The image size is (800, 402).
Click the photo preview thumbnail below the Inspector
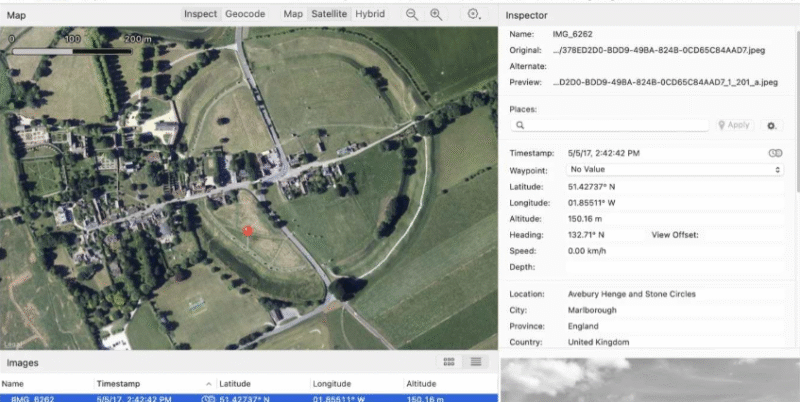point(650,380)
